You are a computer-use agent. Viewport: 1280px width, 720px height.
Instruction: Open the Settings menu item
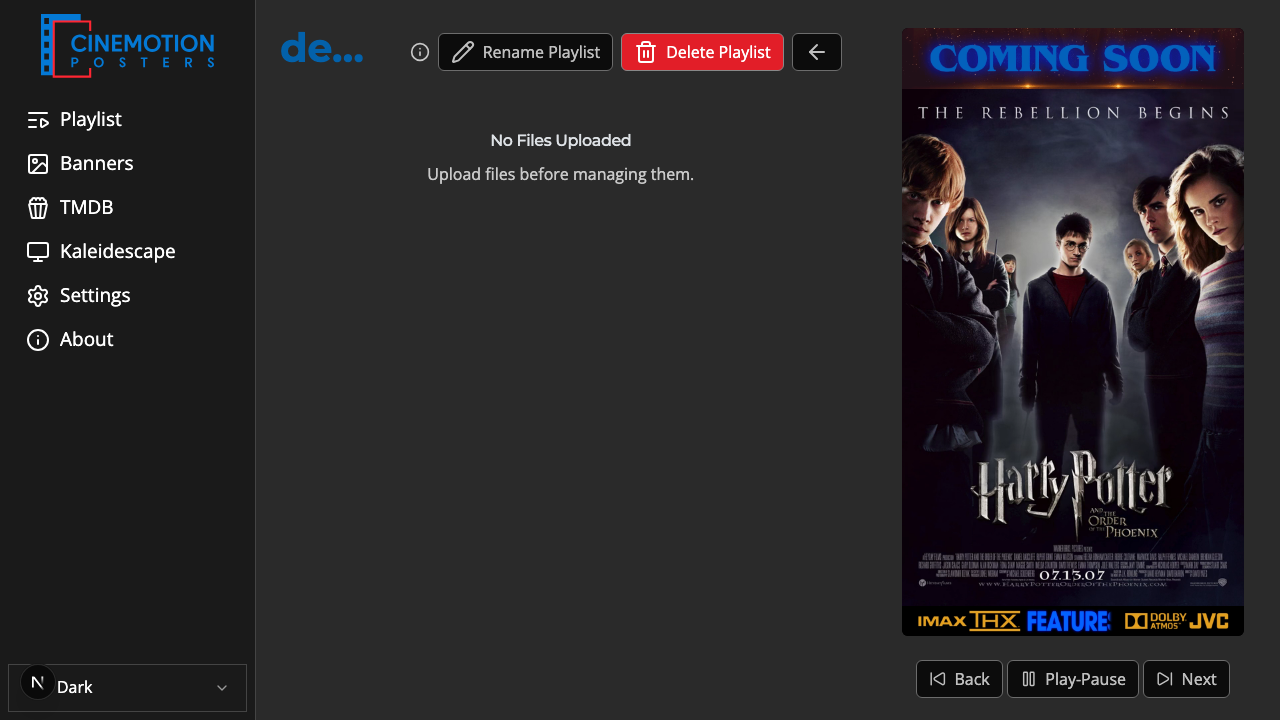(79, 296)
